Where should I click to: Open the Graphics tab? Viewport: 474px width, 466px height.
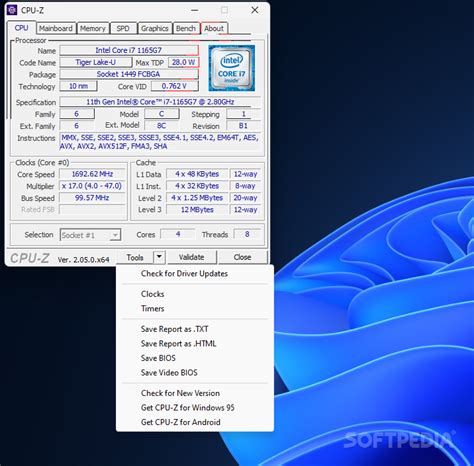pos(155,28)
